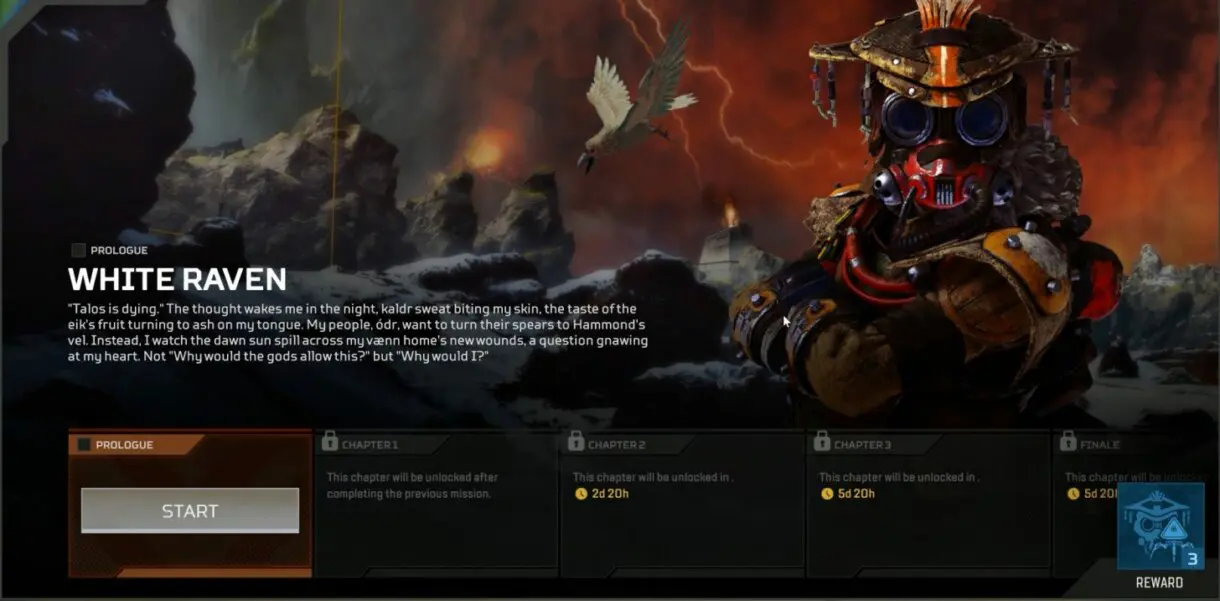Click the padlock icon on the Finale card
Viewport: 1220px width, 601px height.
pos(1067,440)
